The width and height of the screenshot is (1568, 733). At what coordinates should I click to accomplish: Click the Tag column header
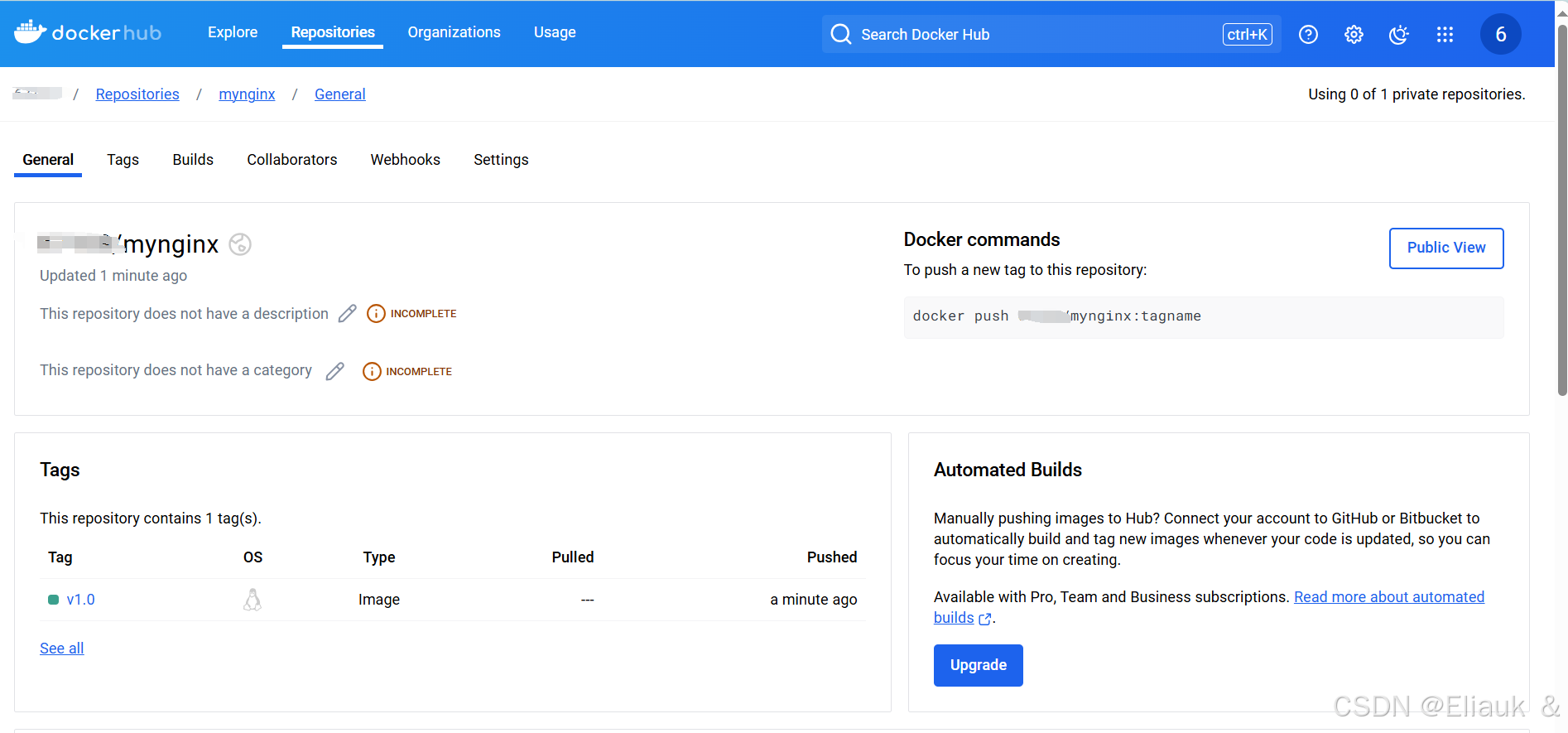point(60,557)
